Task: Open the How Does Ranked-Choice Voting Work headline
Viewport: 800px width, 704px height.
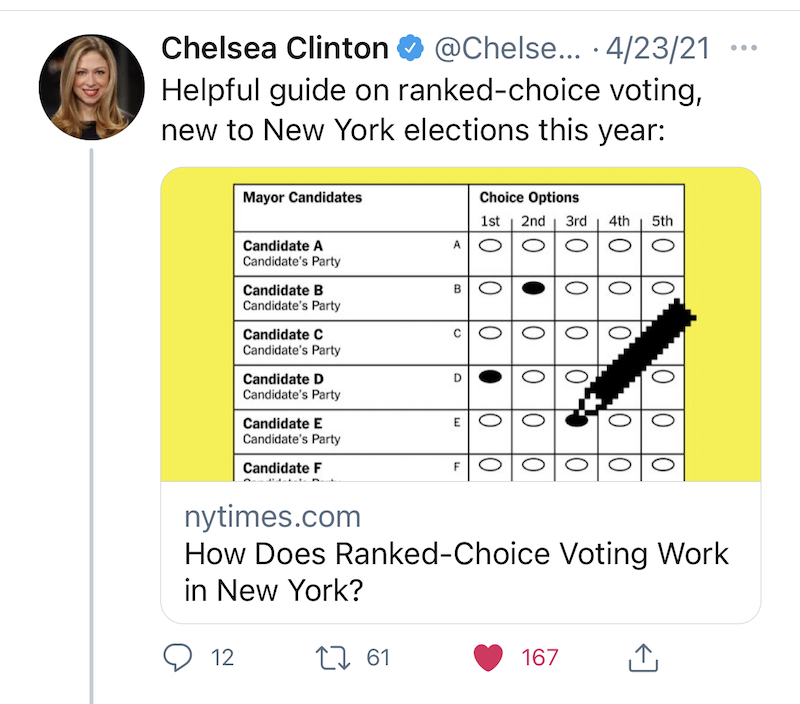Action: click(x=457, y=571)
